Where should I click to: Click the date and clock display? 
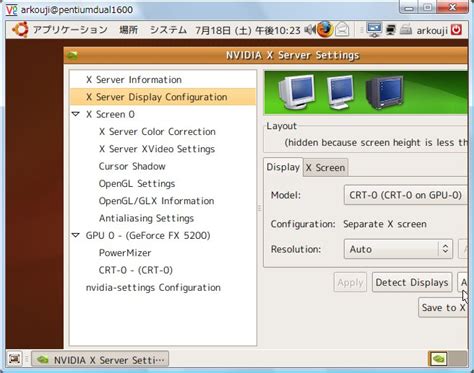(248, 30)
